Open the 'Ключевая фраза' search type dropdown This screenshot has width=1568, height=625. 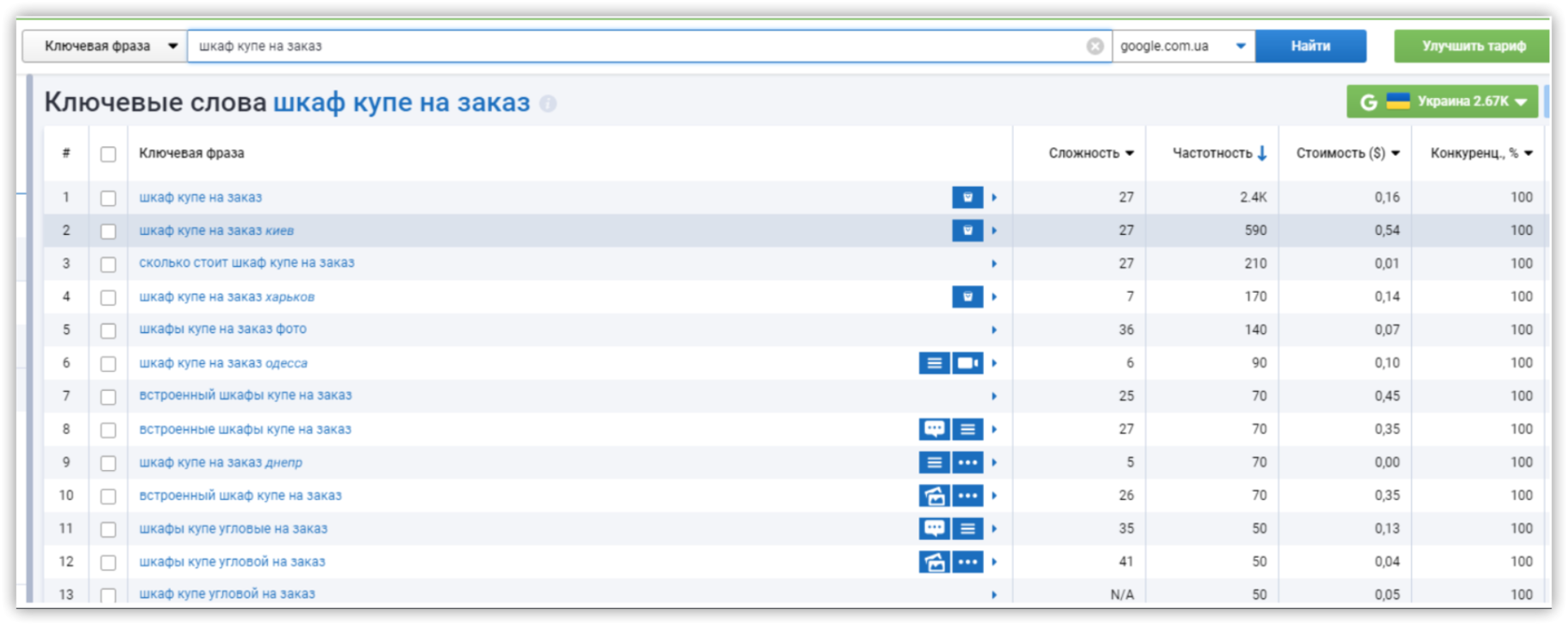coord(105,46)
